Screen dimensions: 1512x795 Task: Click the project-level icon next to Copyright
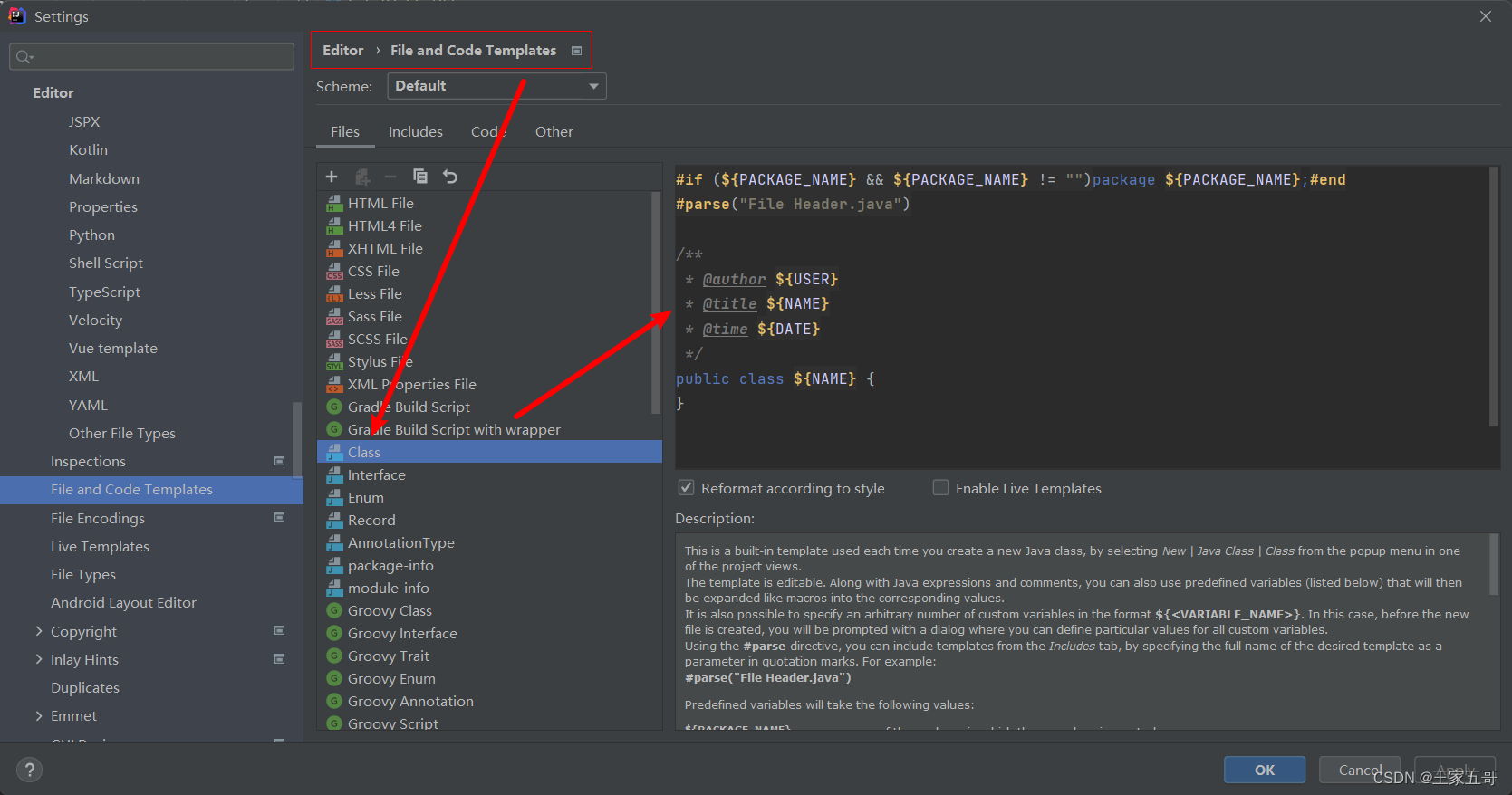[279, 631]
